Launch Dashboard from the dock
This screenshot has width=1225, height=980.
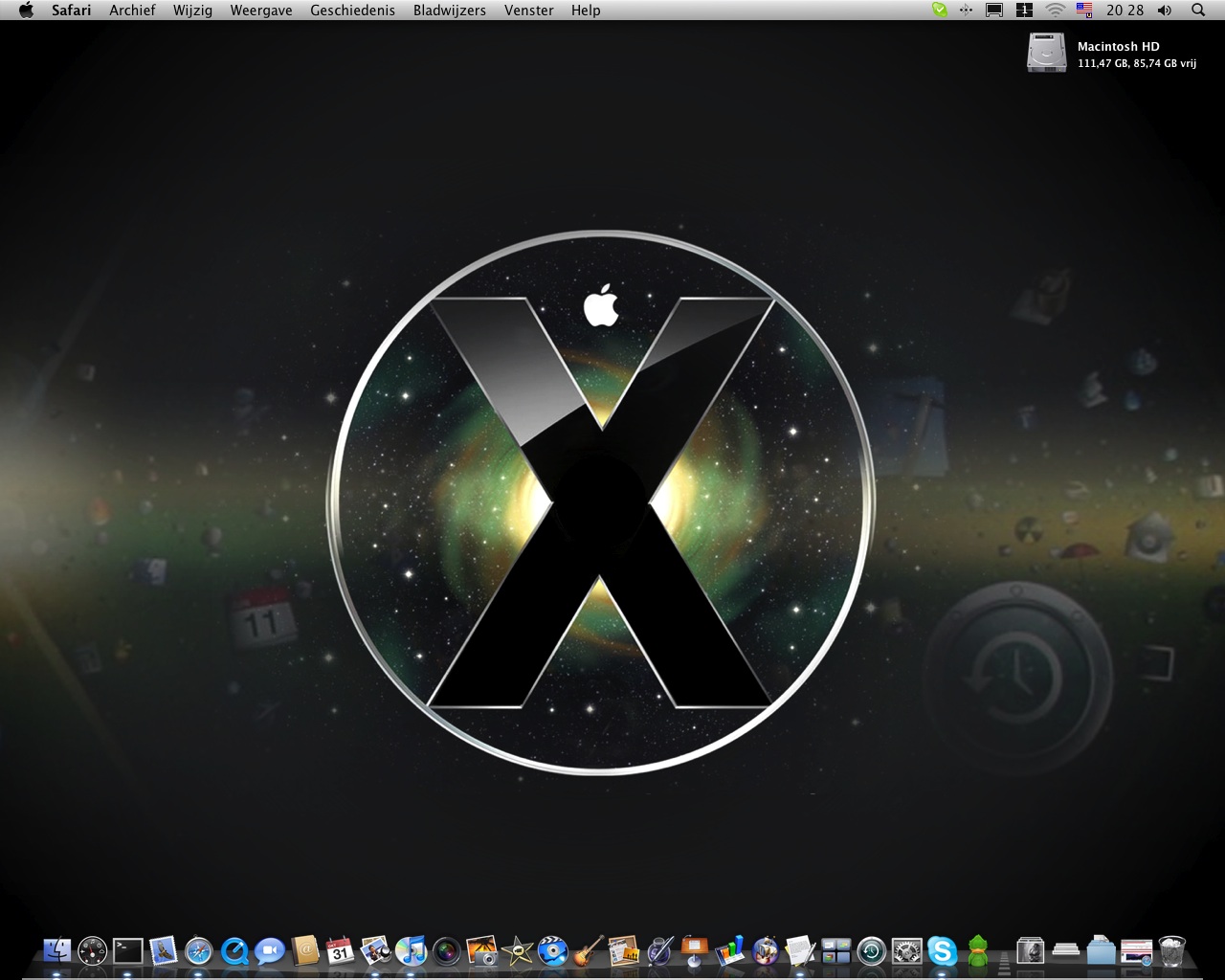[93, 950]
